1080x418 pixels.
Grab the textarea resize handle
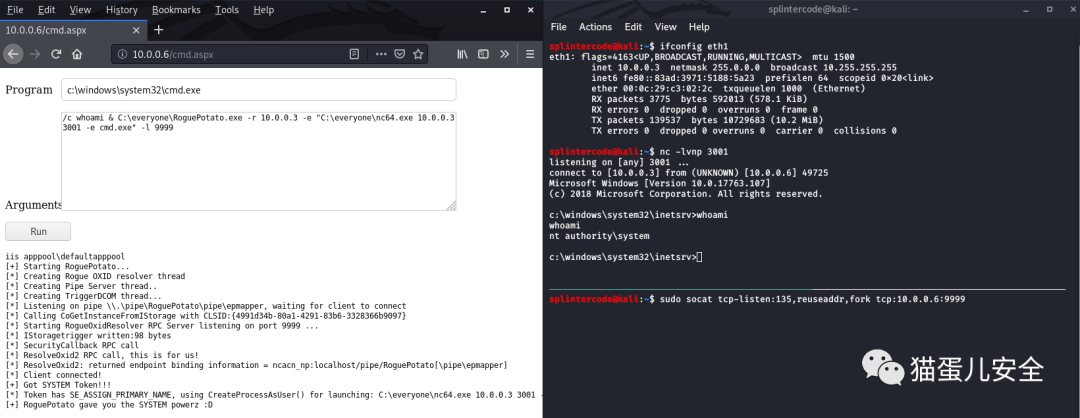451,205
